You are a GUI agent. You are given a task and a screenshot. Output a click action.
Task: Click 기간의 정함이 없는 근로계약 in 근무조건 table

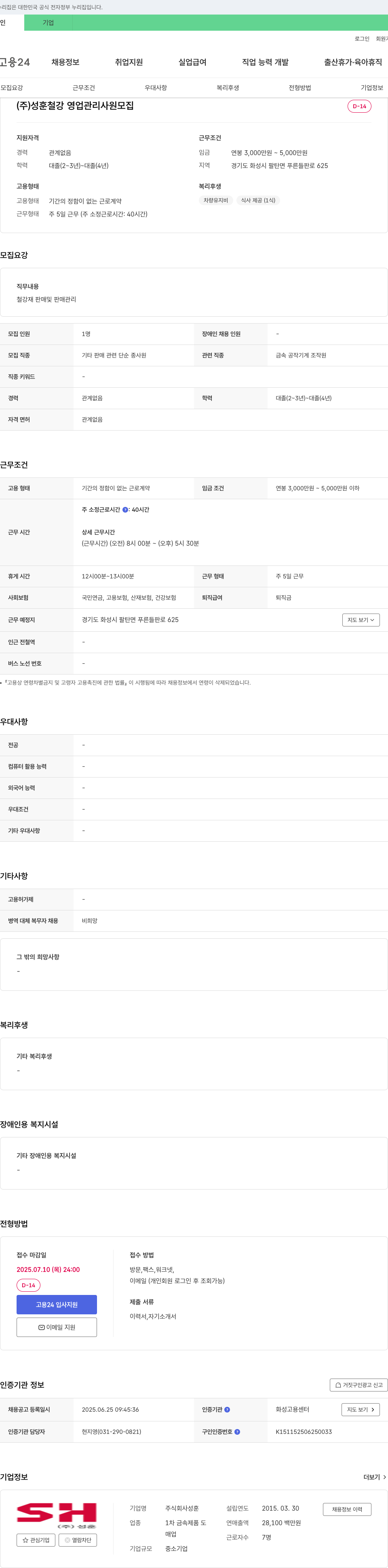pyautogui.click(x=116, y=488)
